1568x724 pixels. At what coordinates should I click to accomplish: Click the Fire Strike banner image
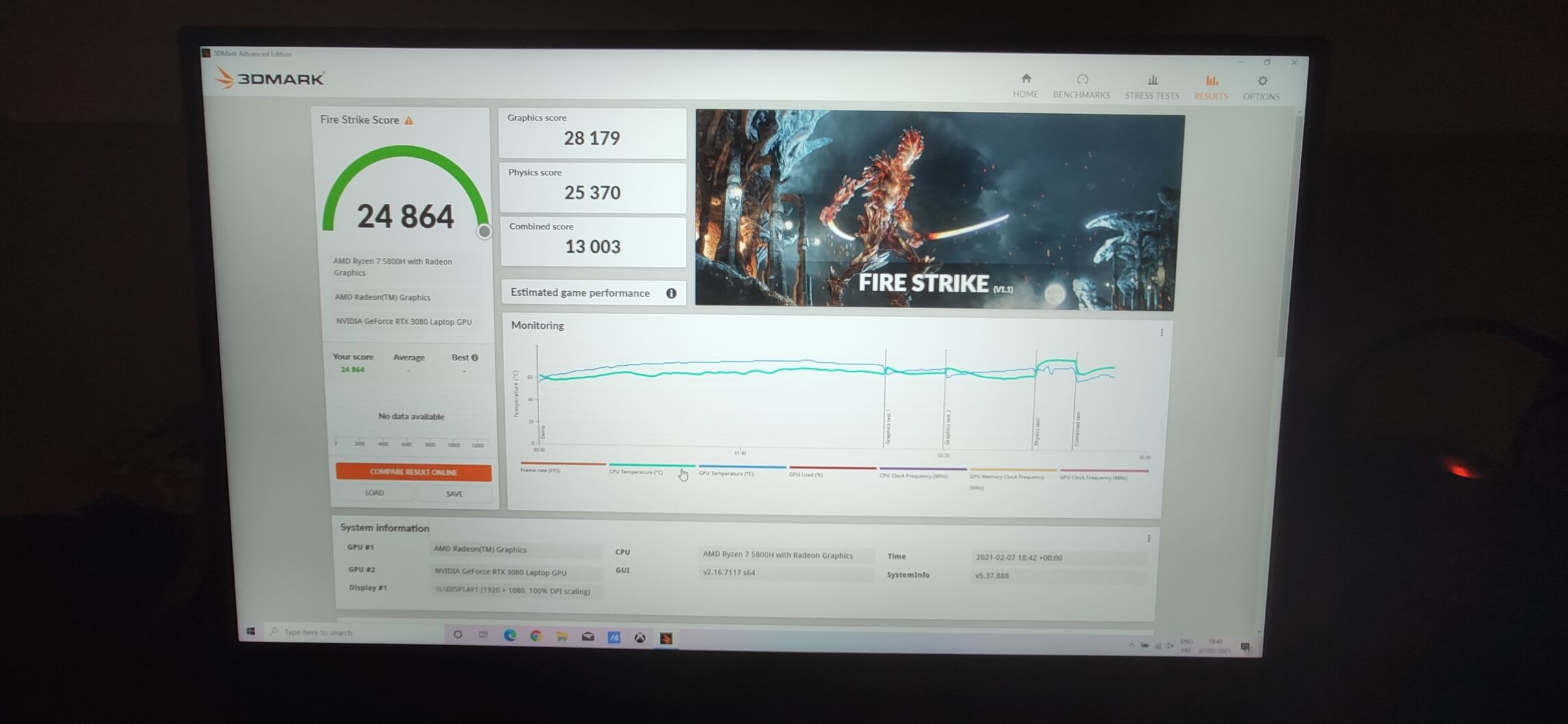(x=940, y=211)
